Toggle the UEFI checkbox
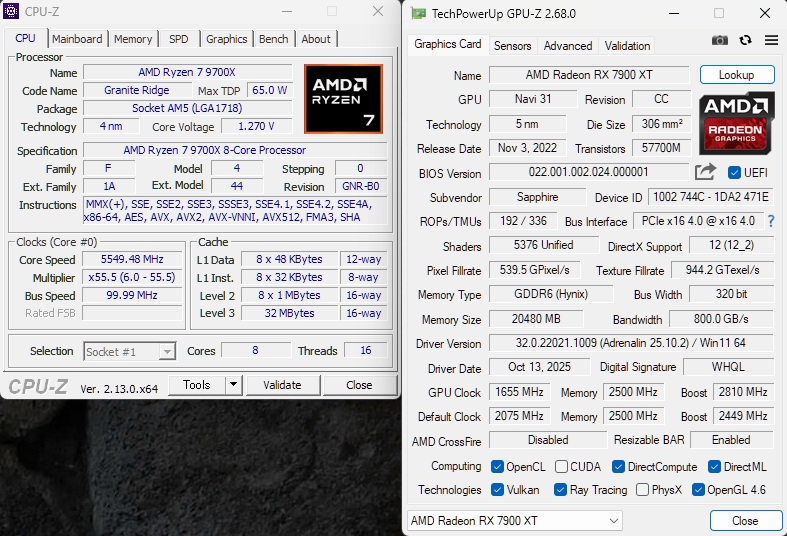787x536 pixels. point(735,172)
